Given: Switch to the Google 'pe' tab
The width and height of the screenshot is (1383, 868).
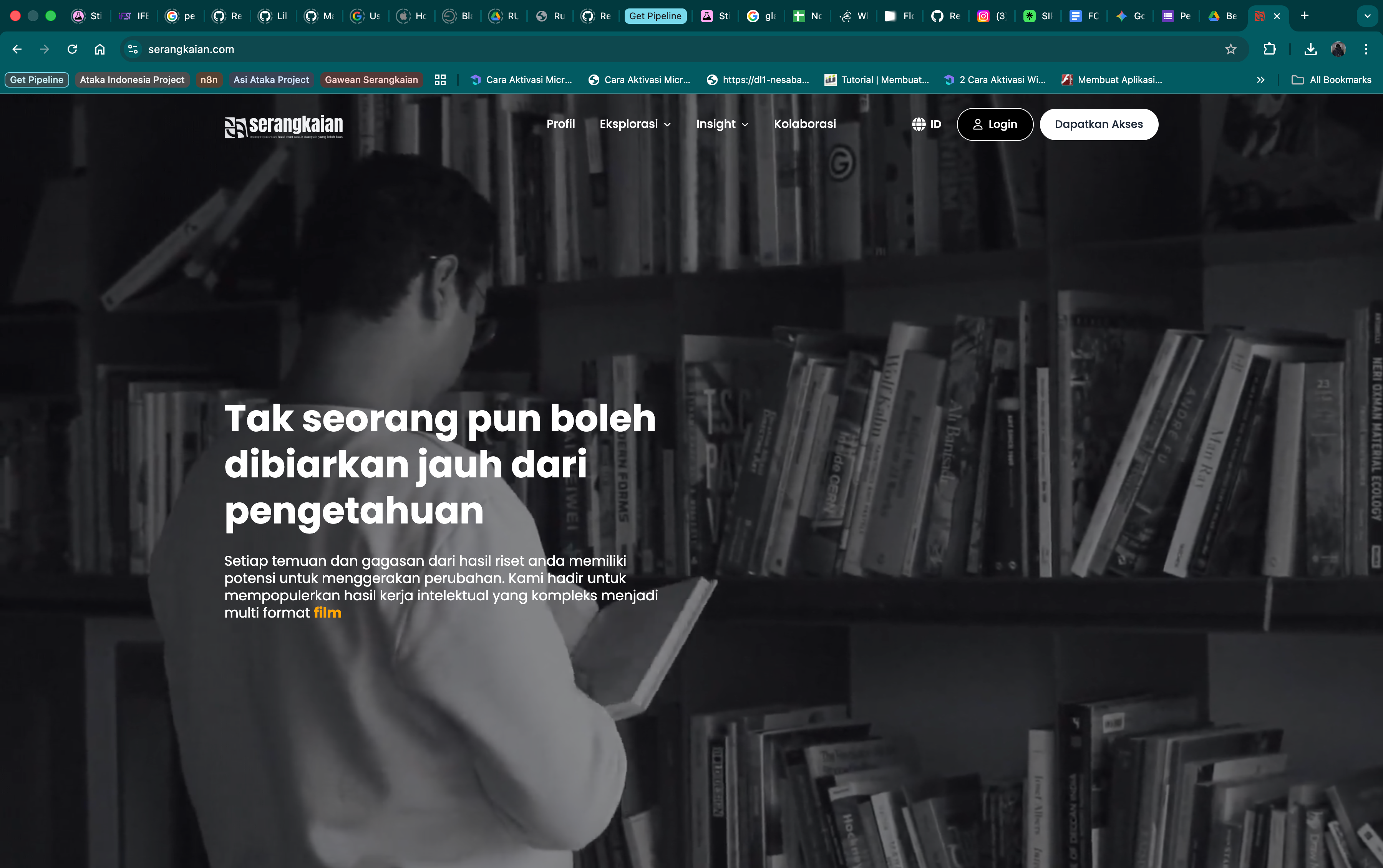Looking at the screenshot, I should [x=181, y=16].
